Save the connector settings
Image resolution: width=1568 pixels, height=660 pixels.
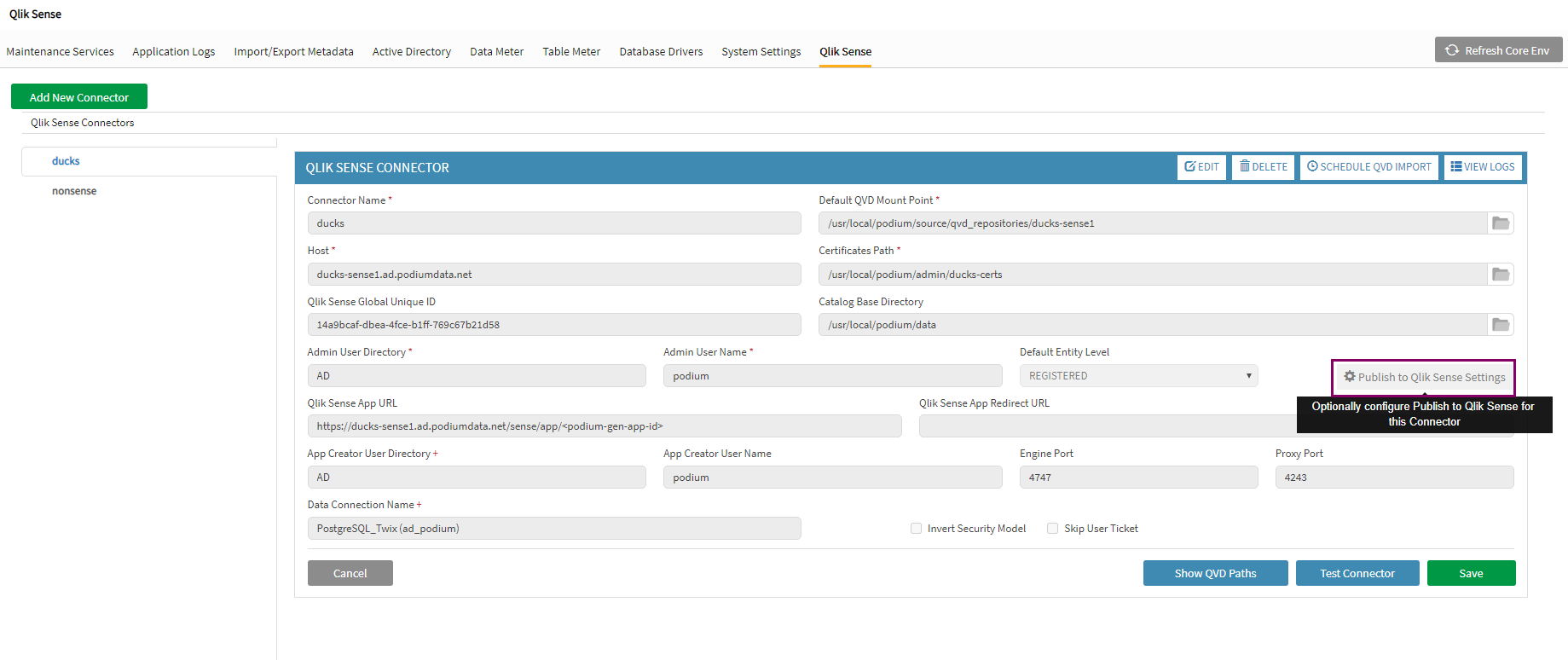1471,573
